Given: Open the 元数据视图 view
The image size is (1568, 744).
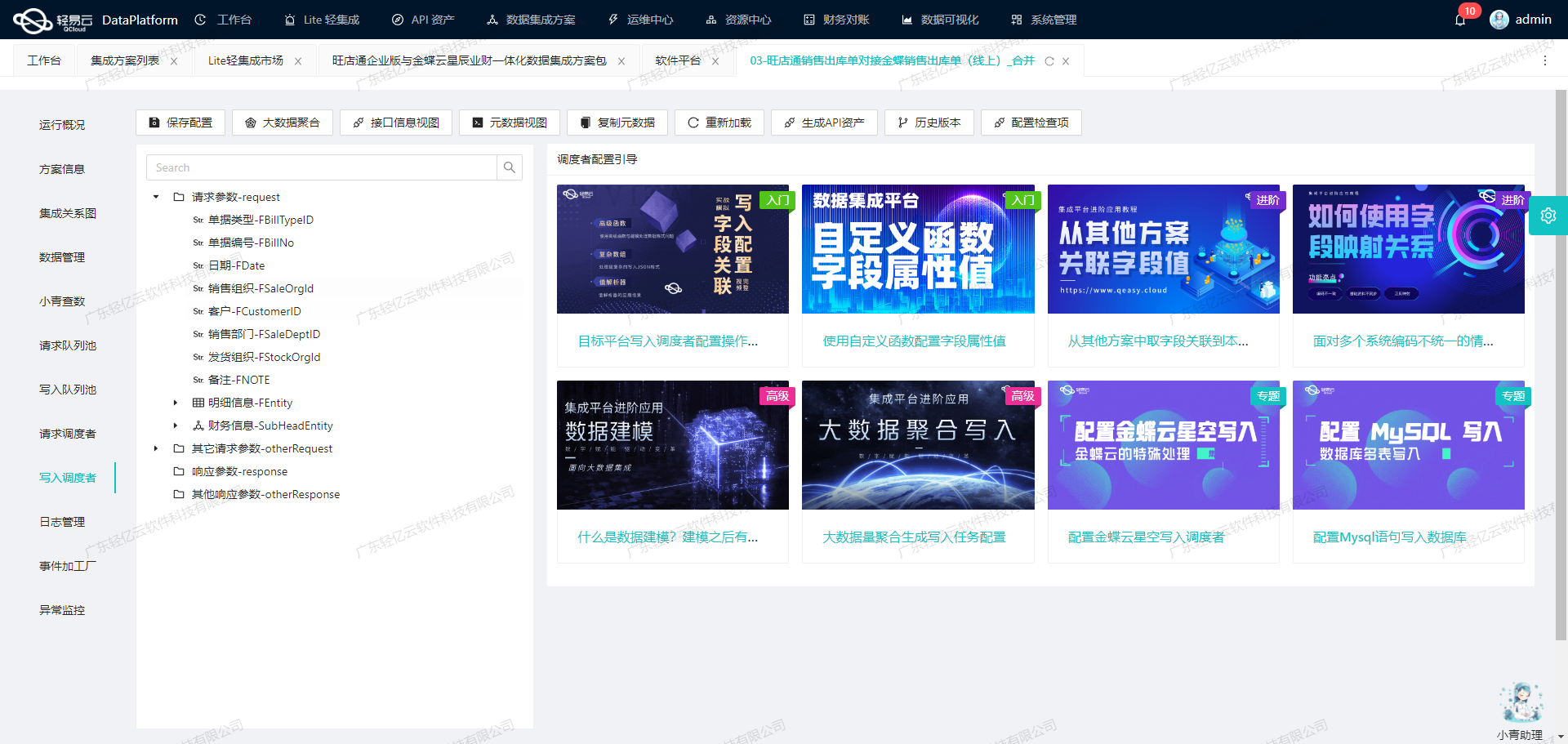Looking at the screenshot, I should [509, 123].
